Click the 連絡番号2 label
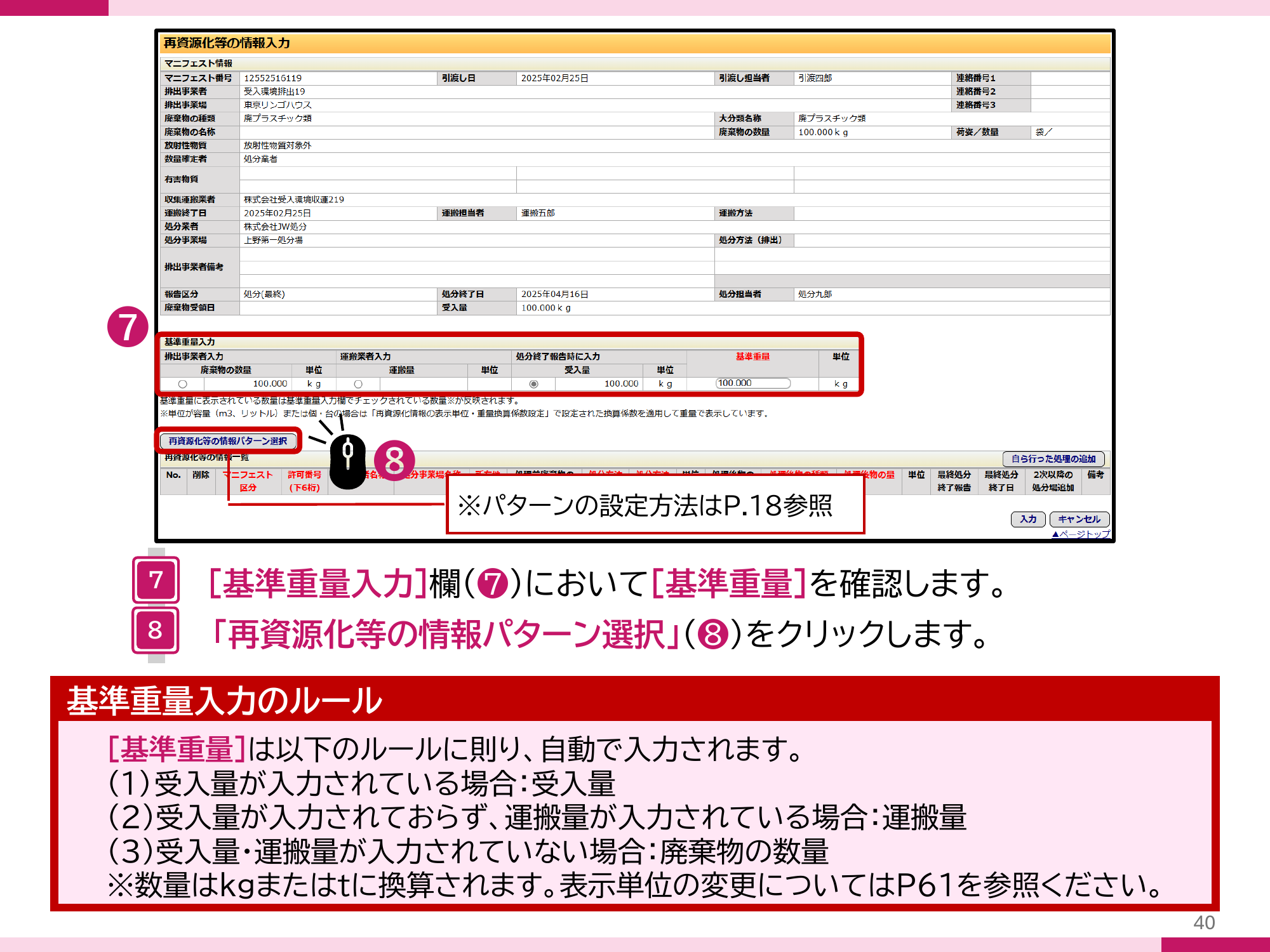 [976, 91]
